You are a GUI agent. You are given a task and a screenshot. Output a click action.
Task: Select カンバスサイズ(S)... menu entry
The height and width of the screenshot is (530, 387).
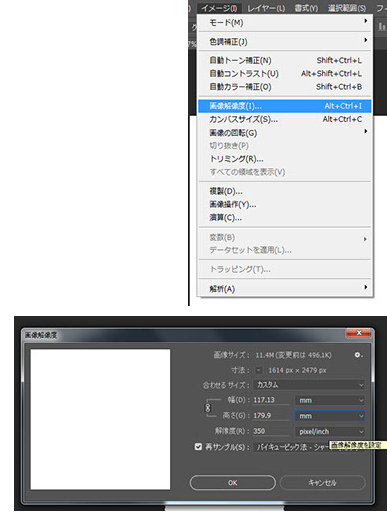285,119
